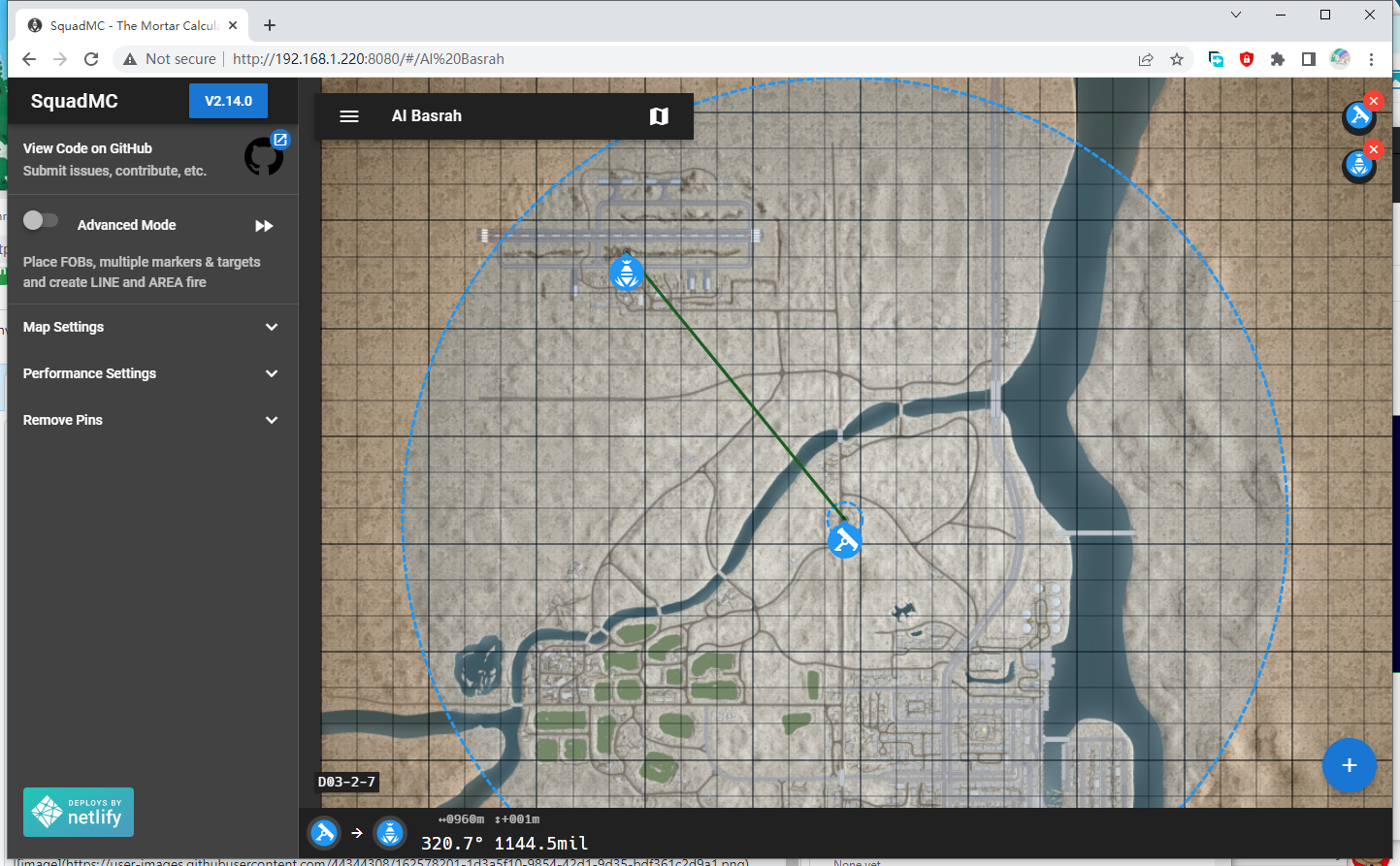The height and width of the screenshot is (866, 1400).
Task: Remove target pin via its red X
Action: pyautogui.click(x=1373, y=148)
